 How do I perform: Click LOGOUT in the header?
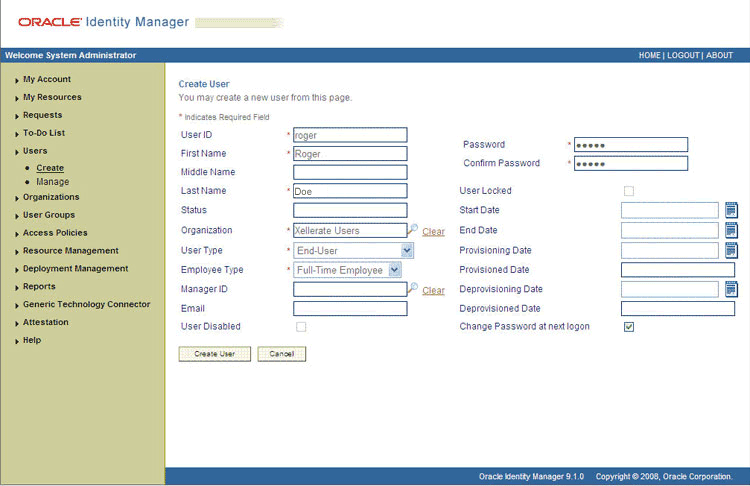coord(683,55)
